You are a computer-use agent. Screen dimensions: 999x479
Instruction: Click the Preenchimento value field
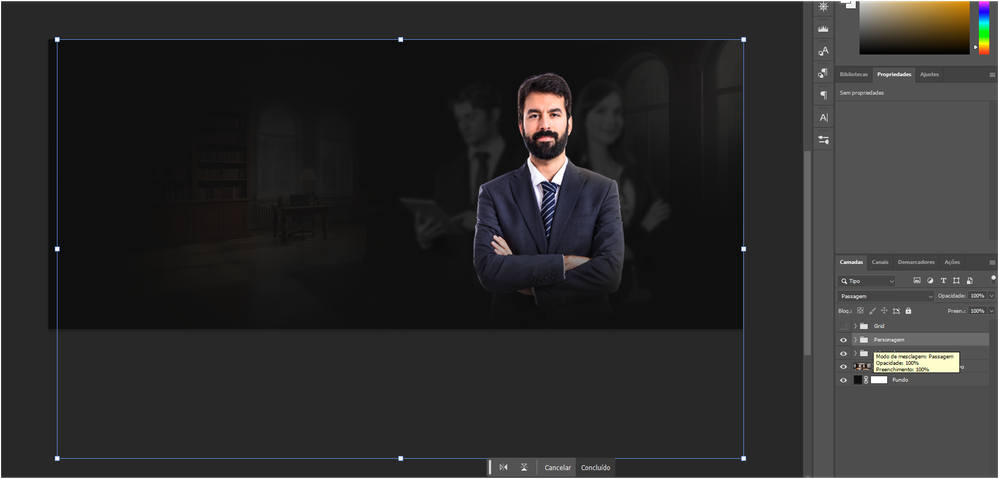[977, 311]
